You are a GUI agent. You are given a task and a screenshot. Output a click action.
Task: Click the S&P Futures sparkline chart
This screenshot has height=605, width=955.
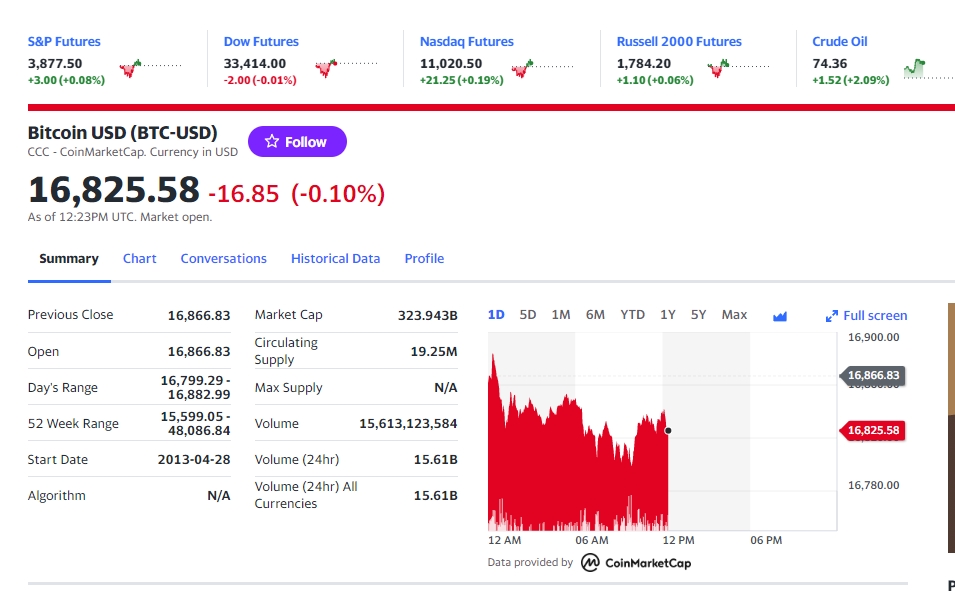pos(150,68)
